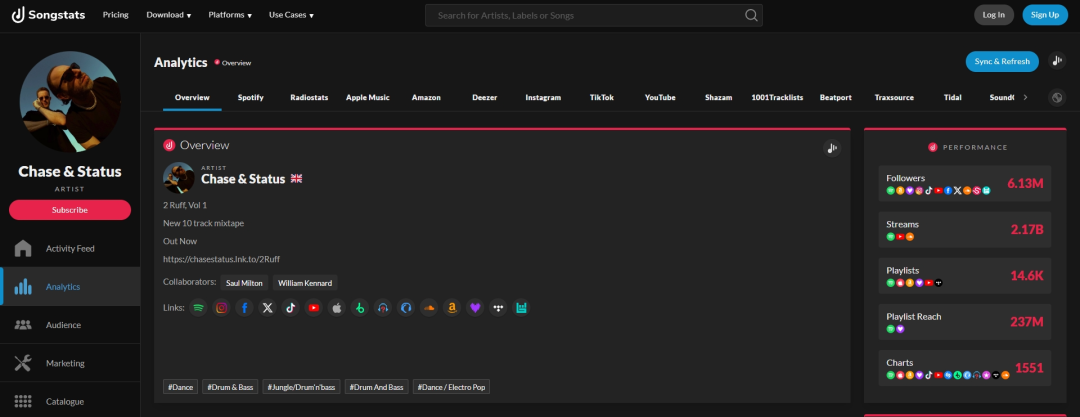The image size is (1080, 417).
Task: Switch to the Amazon tab
Action: 426,97
